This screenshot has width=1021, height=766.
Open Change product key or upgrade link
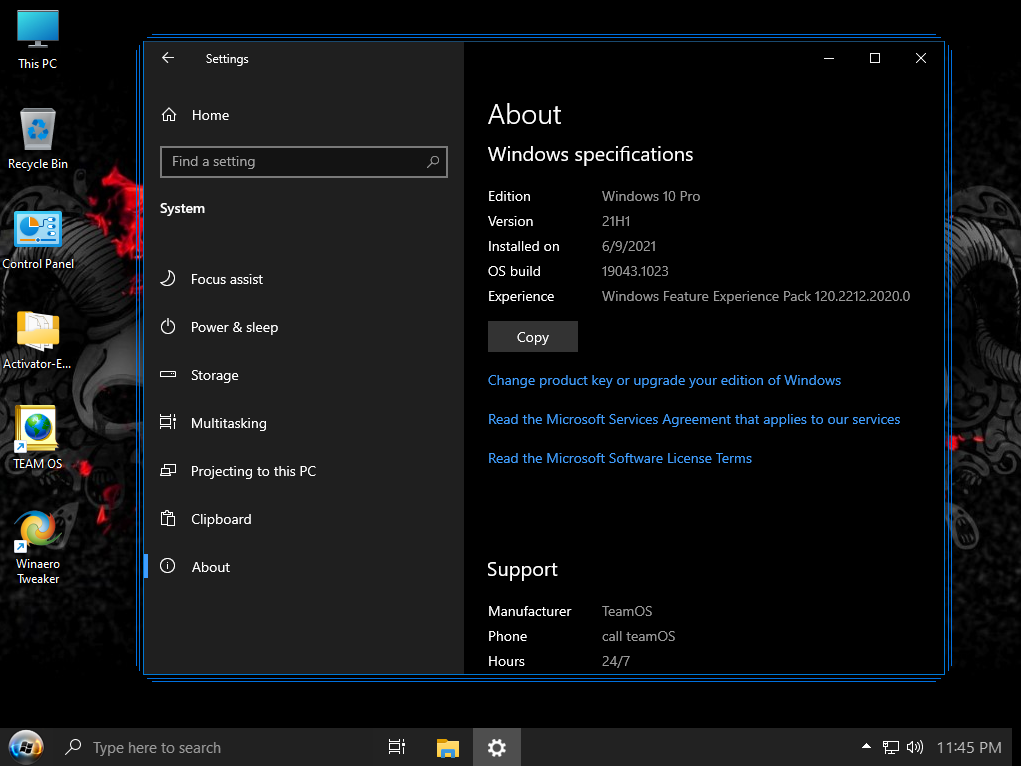tap(664, 380)
